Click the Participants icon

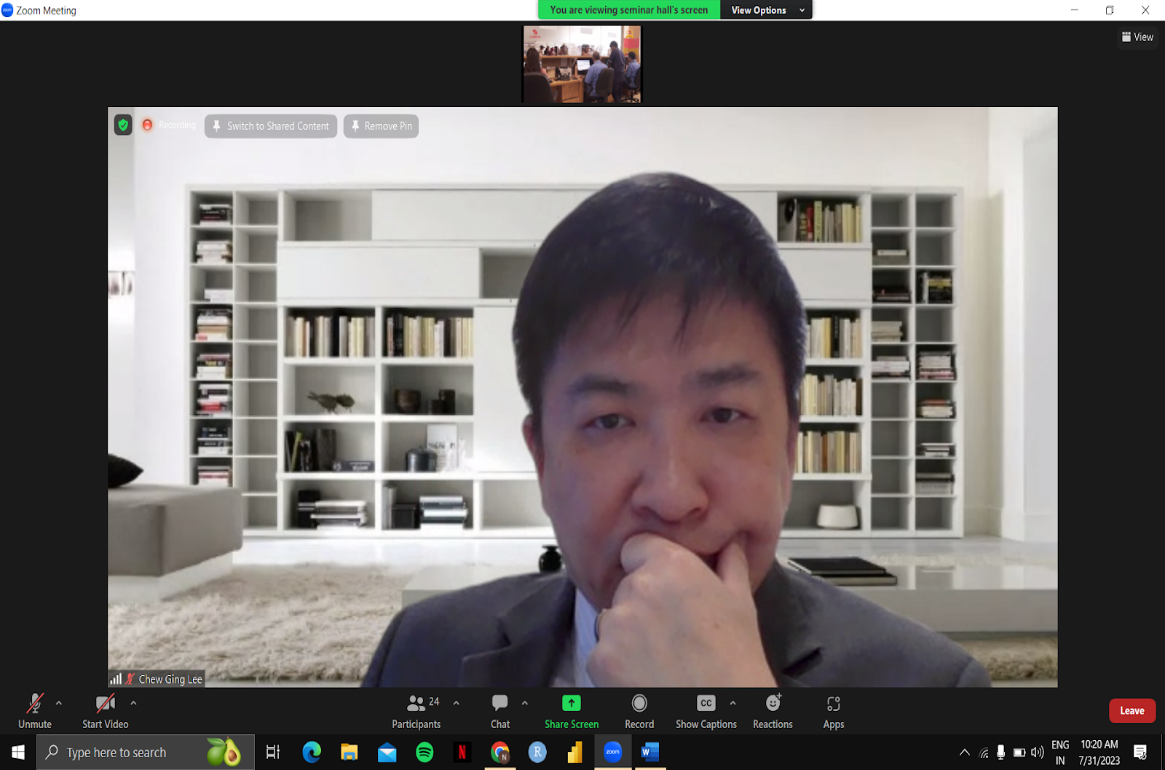point(416,703)
